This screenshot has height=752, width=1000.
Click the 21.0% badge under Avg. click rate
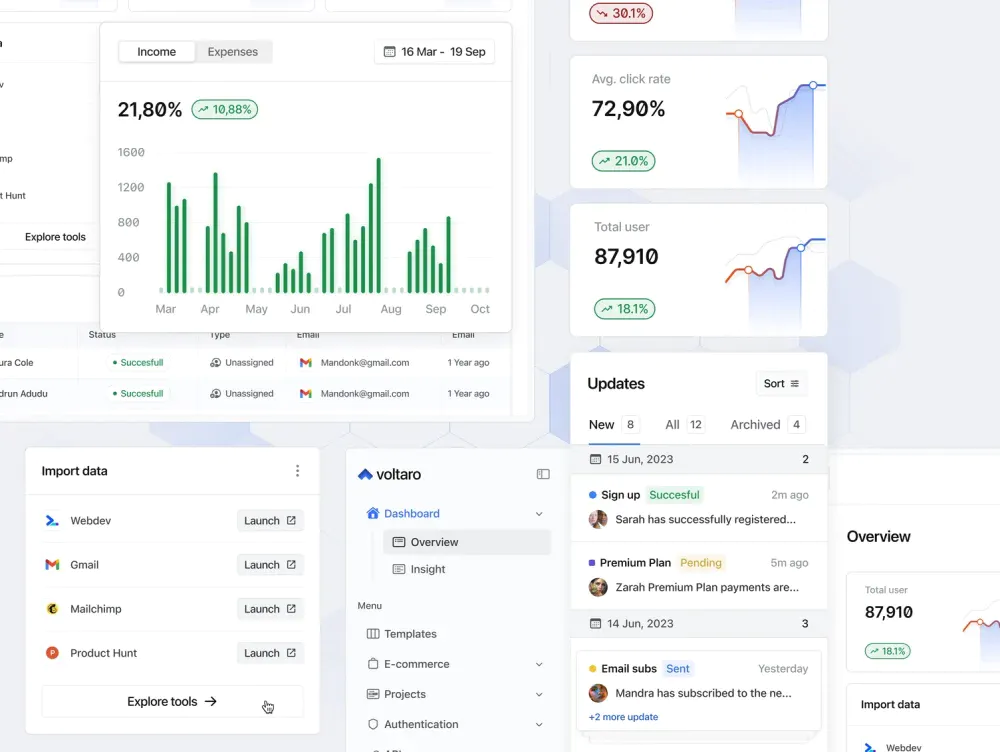click(623, 161)
